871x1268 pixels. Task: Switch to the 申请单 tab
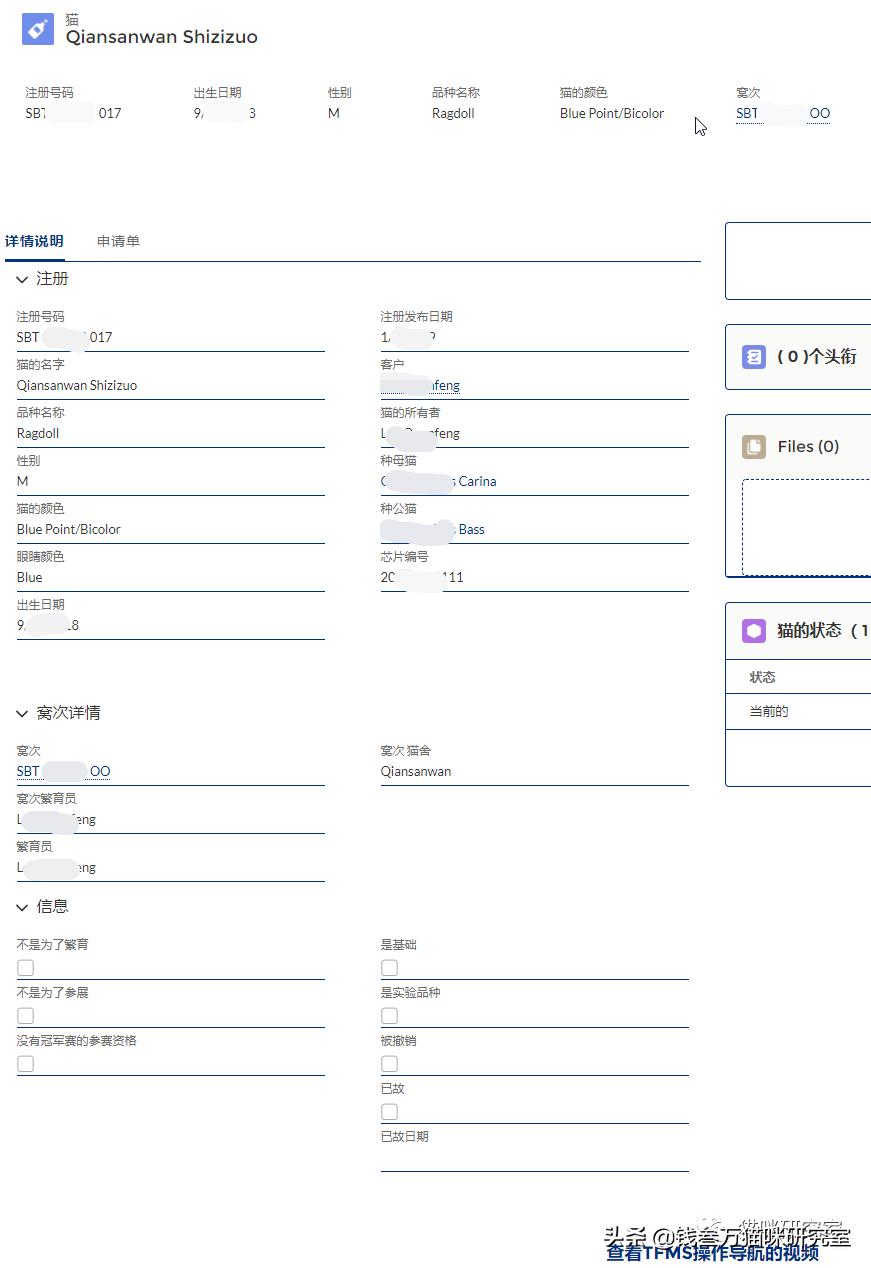[x=118, y=241]
